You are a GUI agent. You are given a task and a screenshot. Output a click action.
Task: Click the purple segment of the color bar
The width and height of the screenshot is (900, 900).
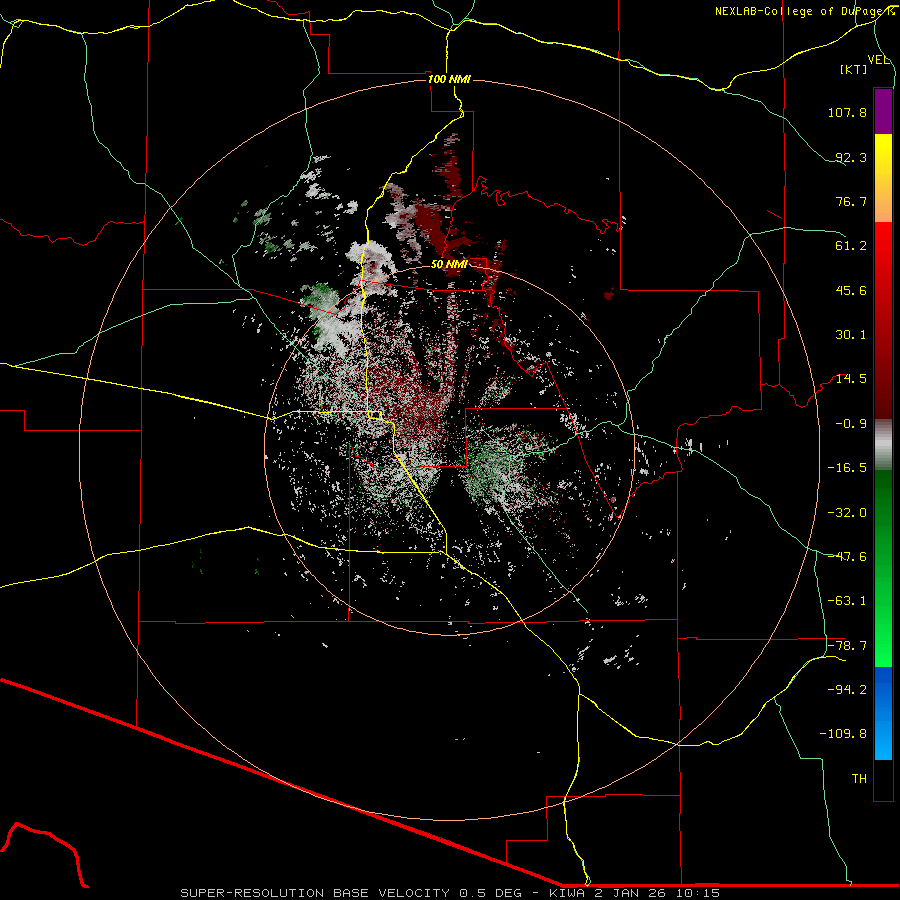(x=883, y=111)
